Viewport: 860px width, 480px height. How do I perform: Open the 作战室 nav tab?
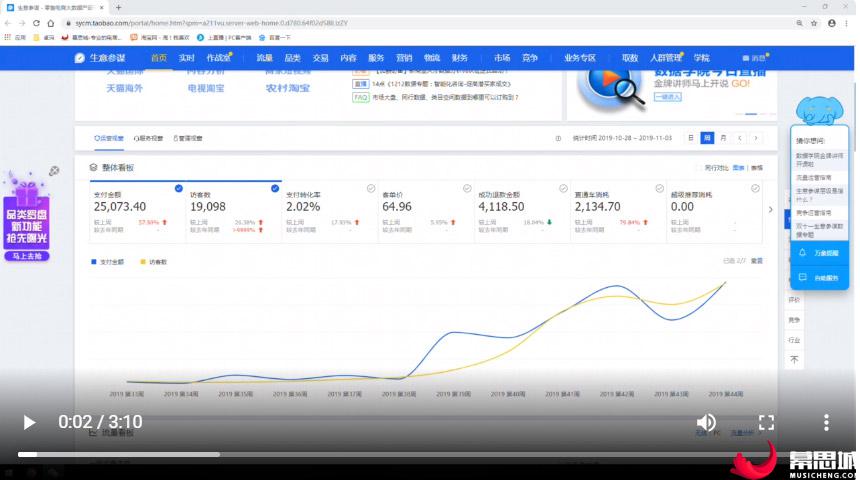(219, 58)
